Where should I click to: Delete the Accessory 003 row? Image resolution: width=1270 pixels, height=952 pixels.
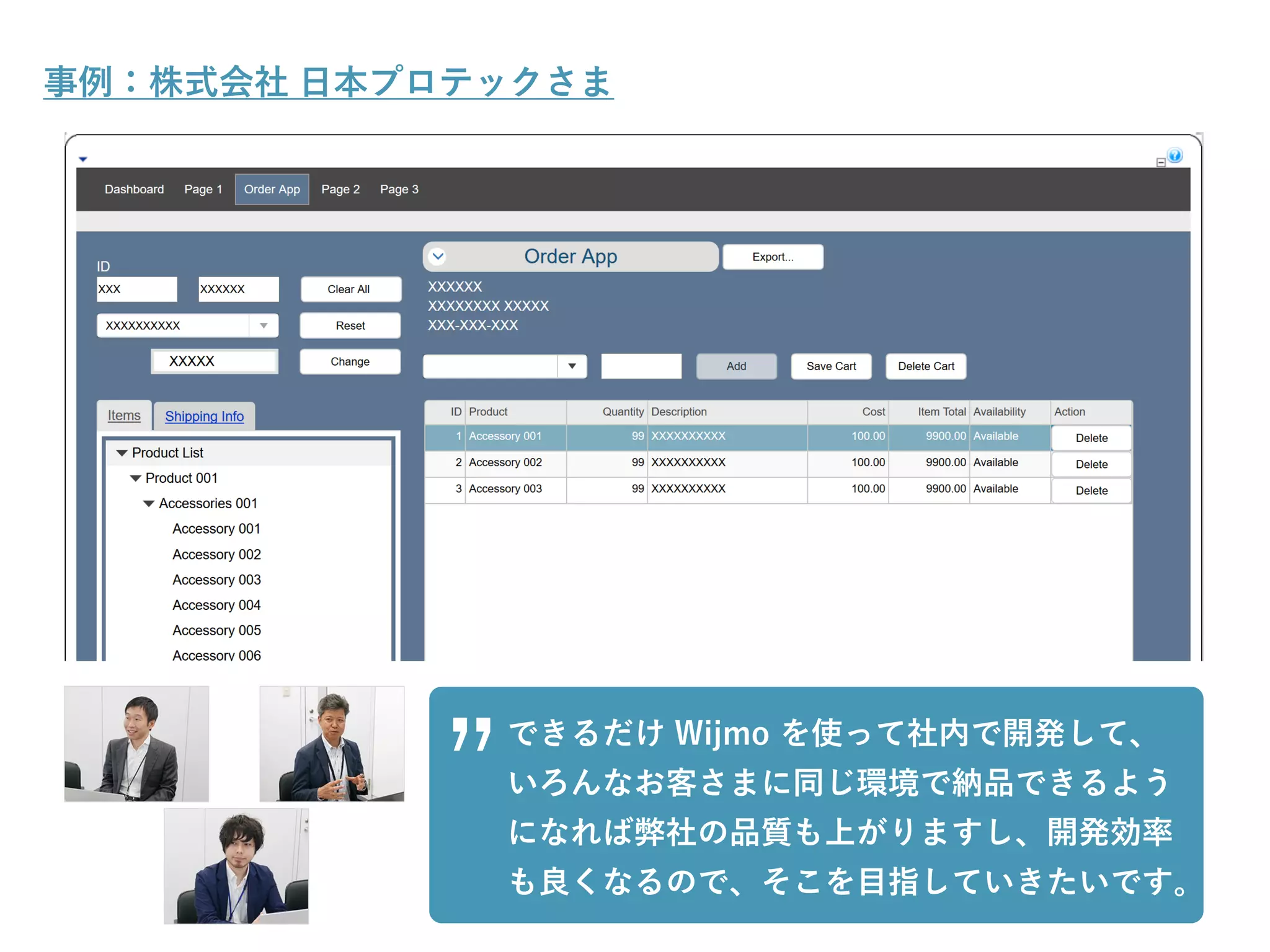[1091, 490]
